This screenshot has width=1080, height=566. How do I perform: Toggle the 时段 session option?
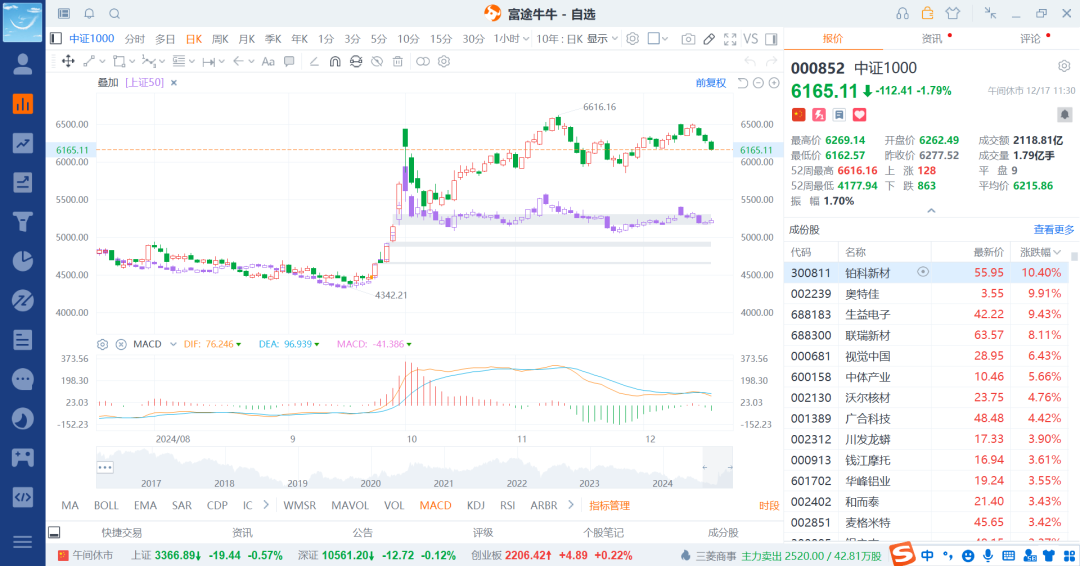click(x=769, y=505)
